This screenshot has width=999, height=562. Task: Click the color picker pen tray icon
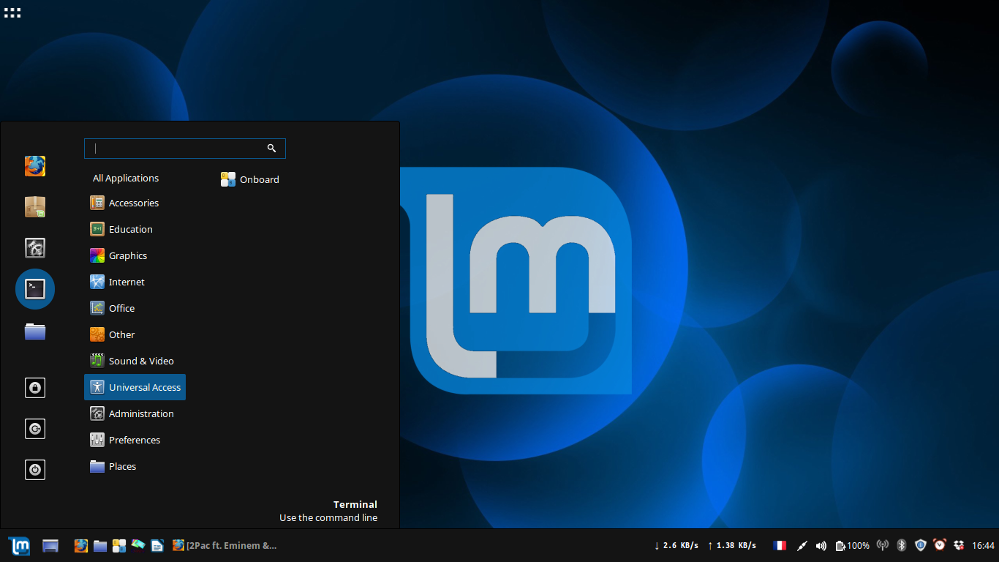801,545
